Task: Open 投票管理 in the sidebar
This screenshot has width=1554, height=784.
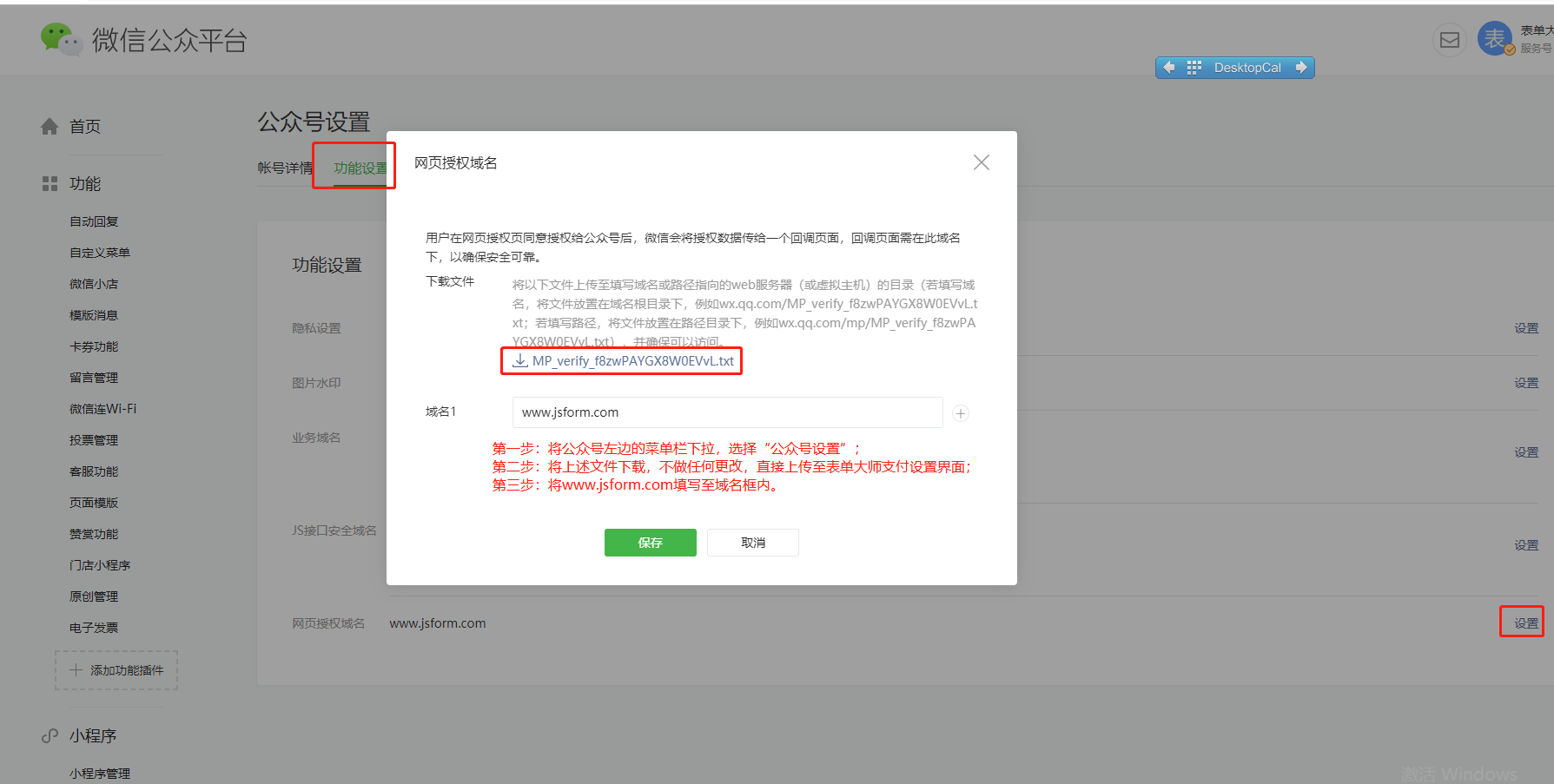Action: coord(94,440)
